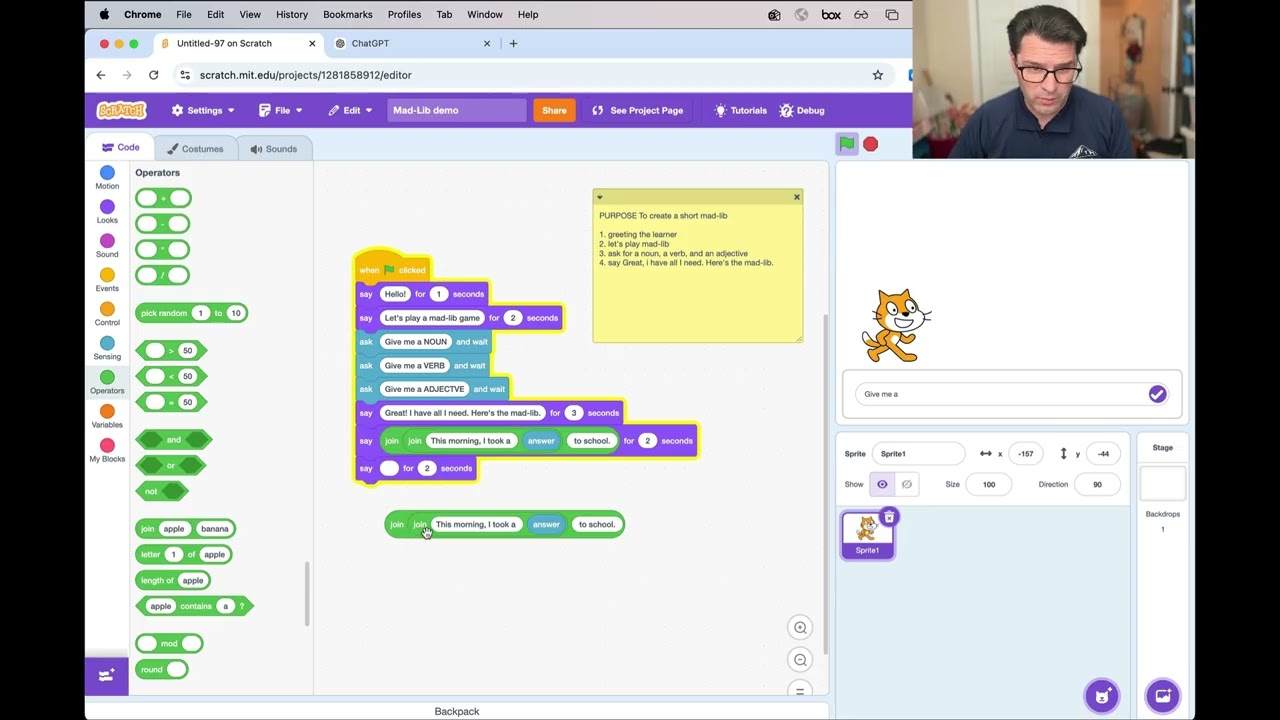Open the Settings dropdown menu
1280x720 pixels.
pyautogui.click(x=203, y=110)
